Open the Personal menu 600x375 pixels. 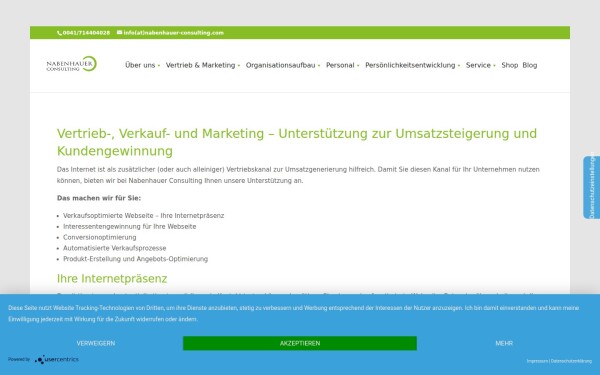tap(340, 65)
